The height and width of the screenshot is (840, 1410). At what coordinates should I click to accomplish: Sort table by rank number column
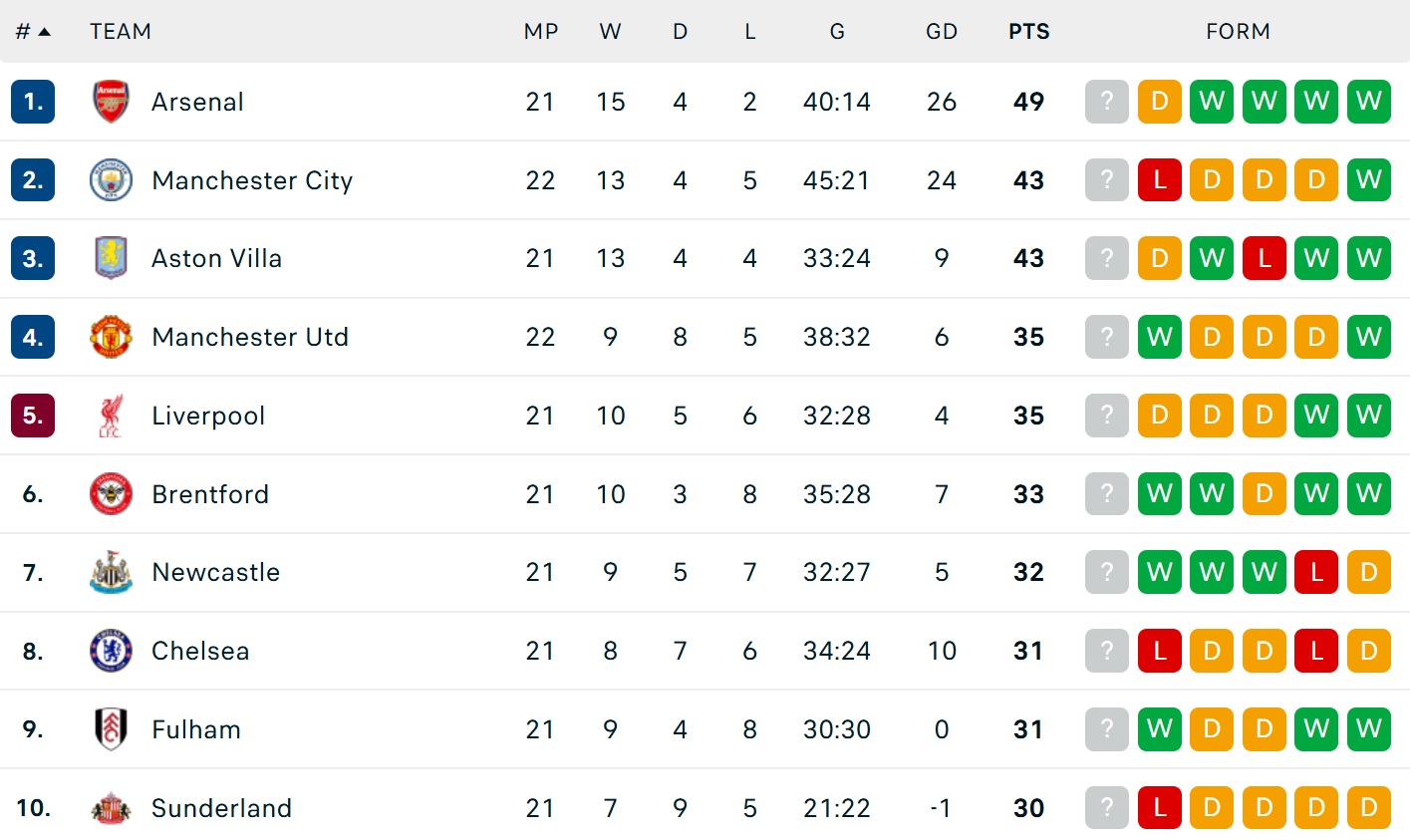click(x=32, y=32)
